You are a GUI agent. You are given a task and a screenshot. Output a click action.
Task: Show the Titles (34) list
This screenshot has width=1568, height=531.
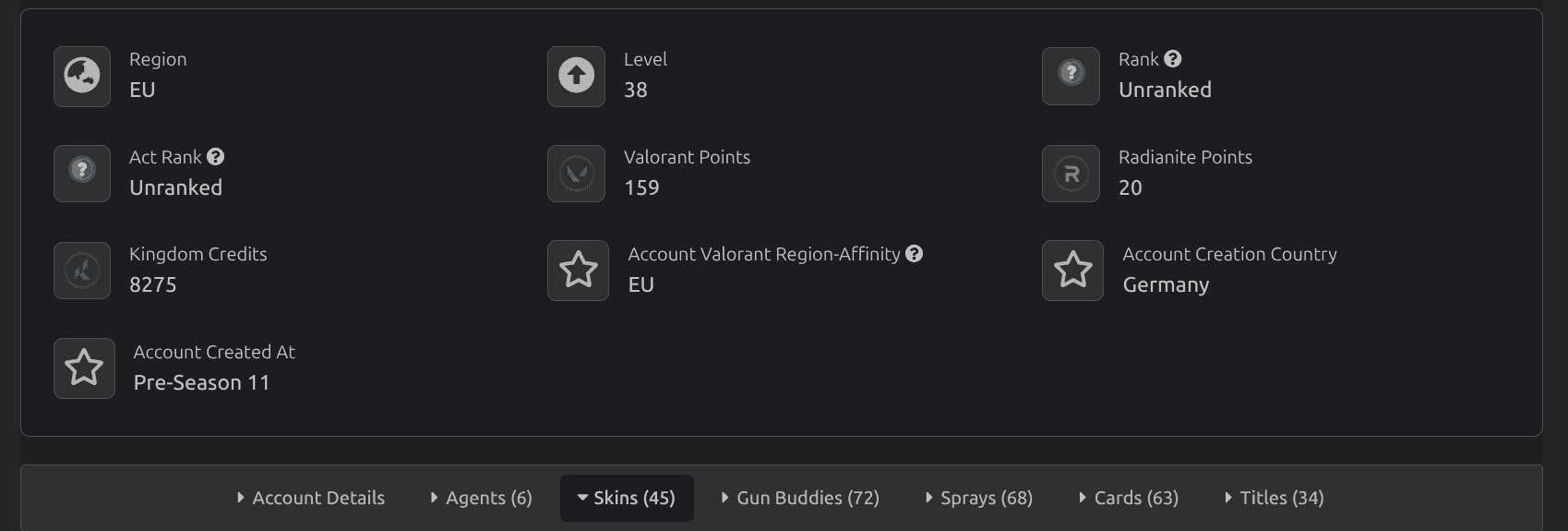1274,498
